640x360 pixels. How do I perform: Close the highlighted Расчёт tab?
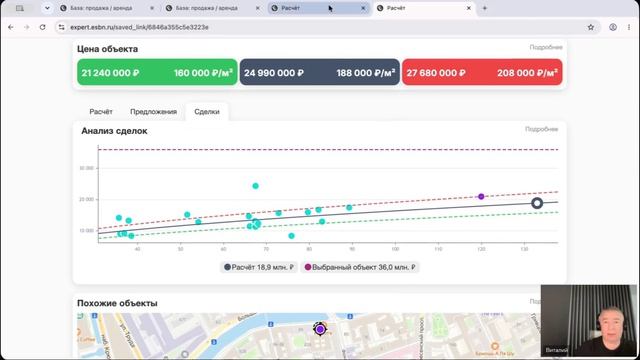pyautogui.click(x=363, y=8)
